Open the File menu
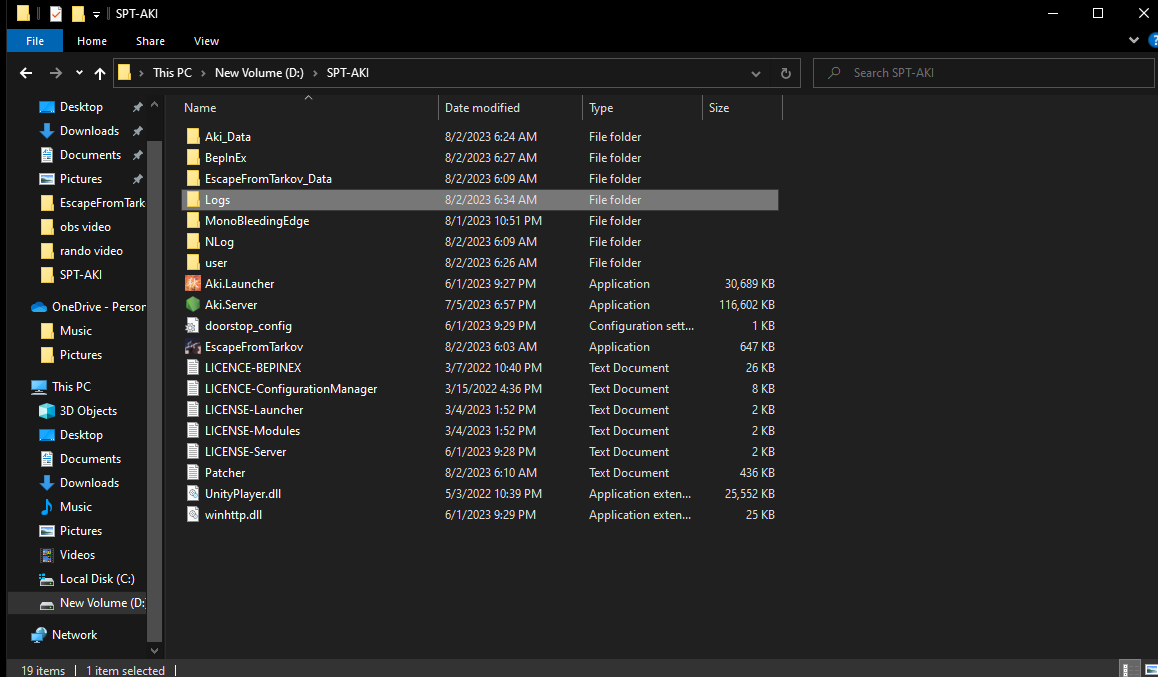The width and height of the screenshot is (1158, 677). 35,41
